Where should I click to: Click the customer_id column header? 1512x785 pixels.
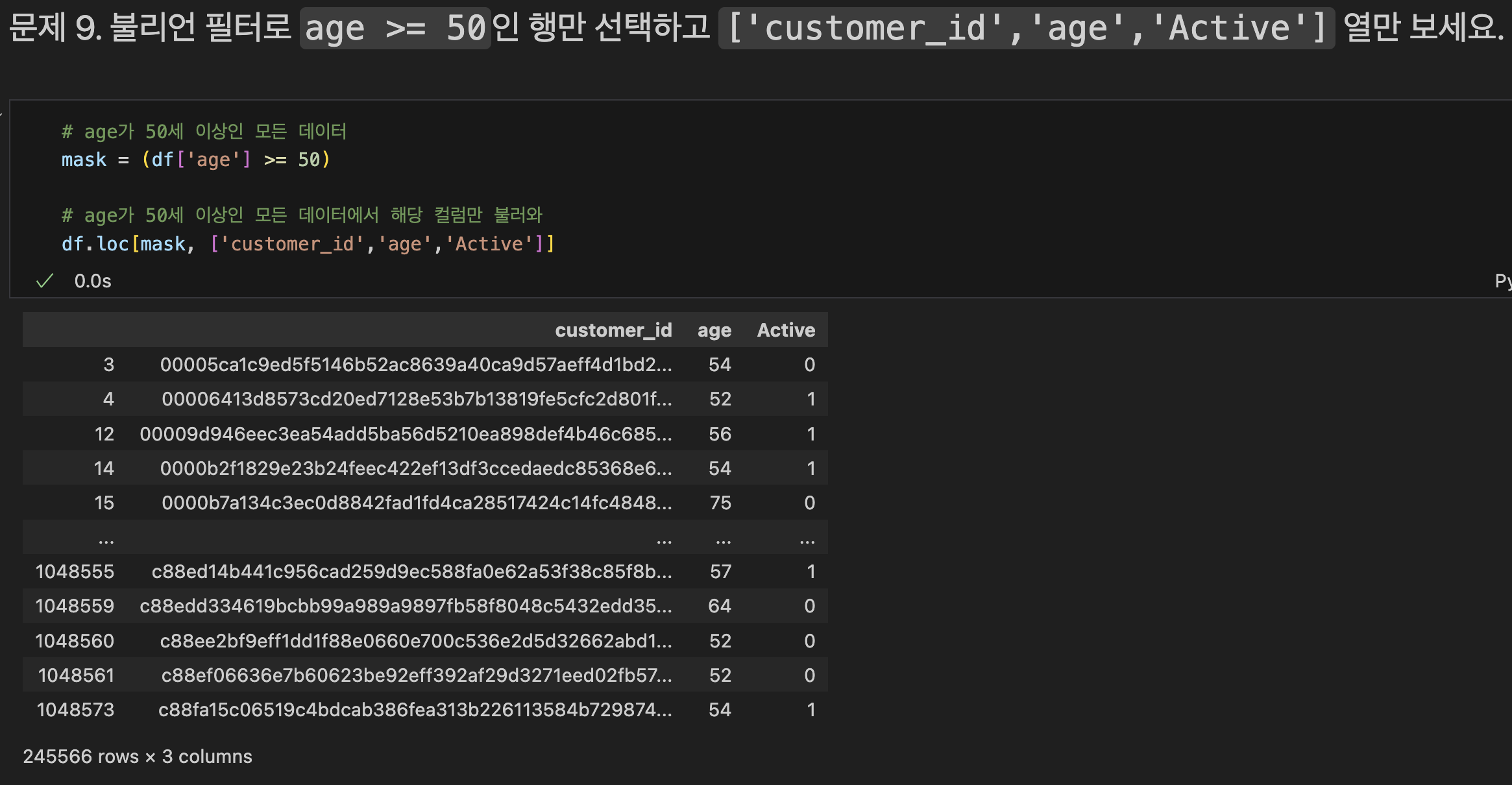point(613,330)
